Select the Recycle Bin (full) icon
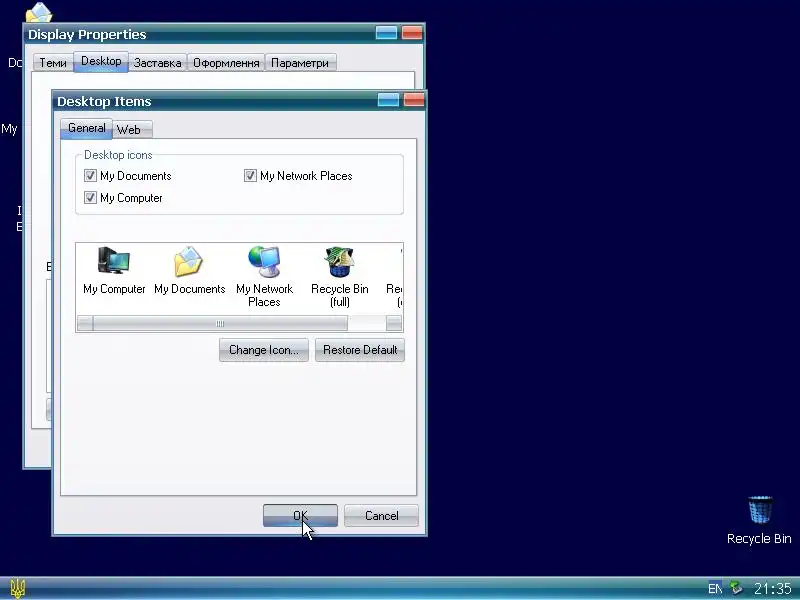 pos(339,277)
